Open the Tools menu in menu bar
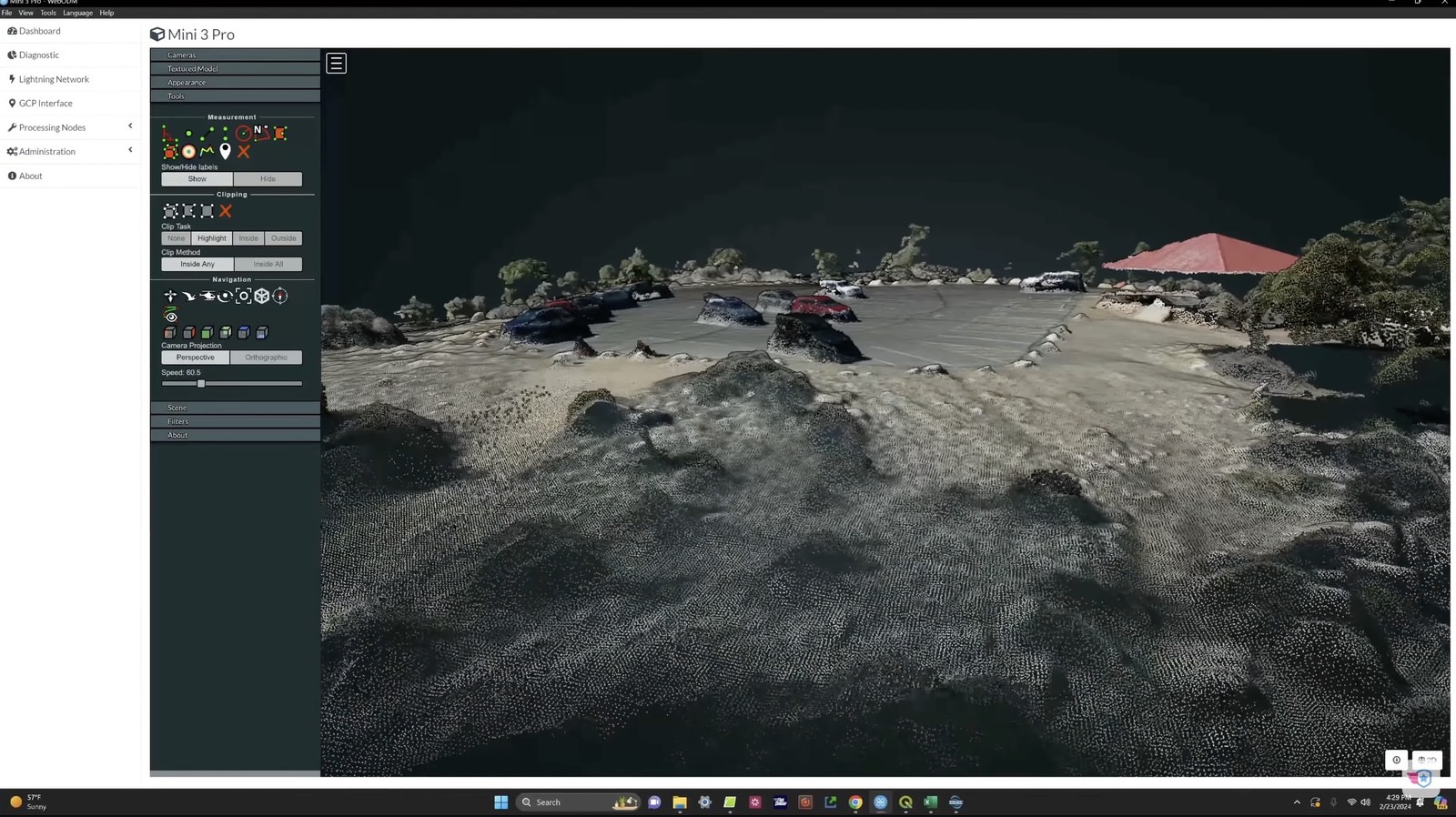 (x=48, y=13)
